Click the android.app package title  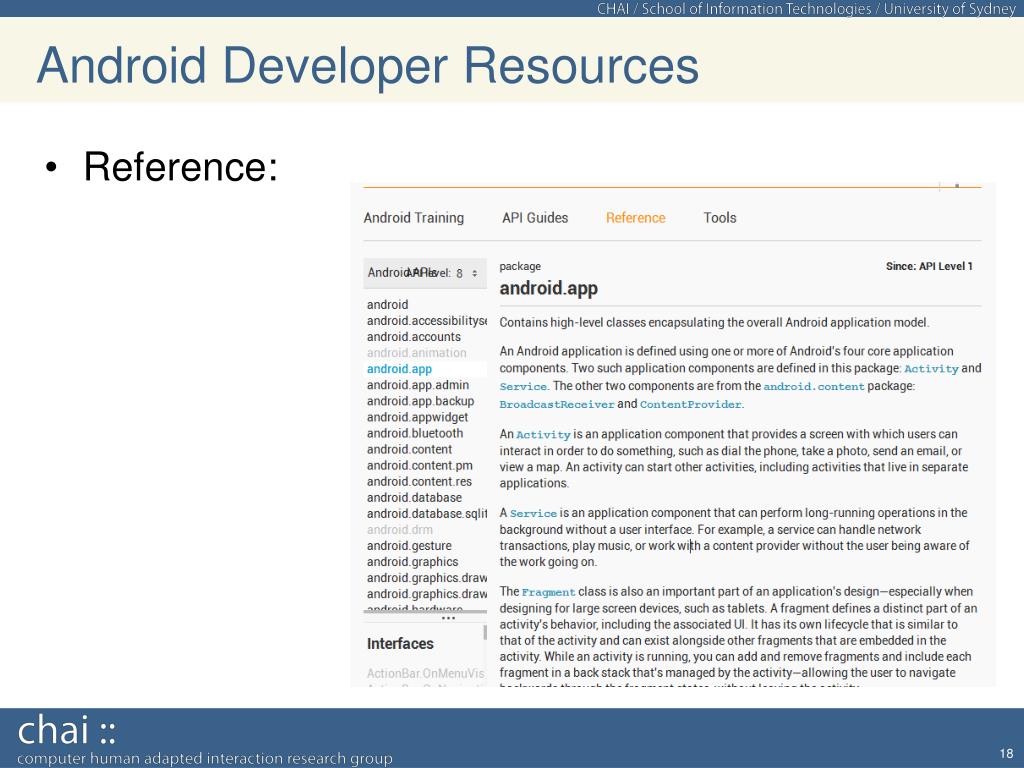pos(549,289)
